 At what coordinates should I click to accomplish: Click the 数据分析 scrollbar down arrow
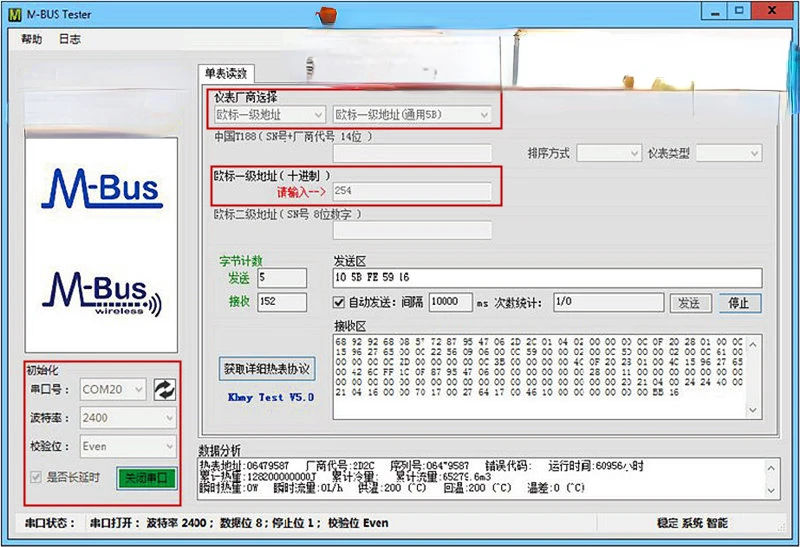[x=771, y=490]
